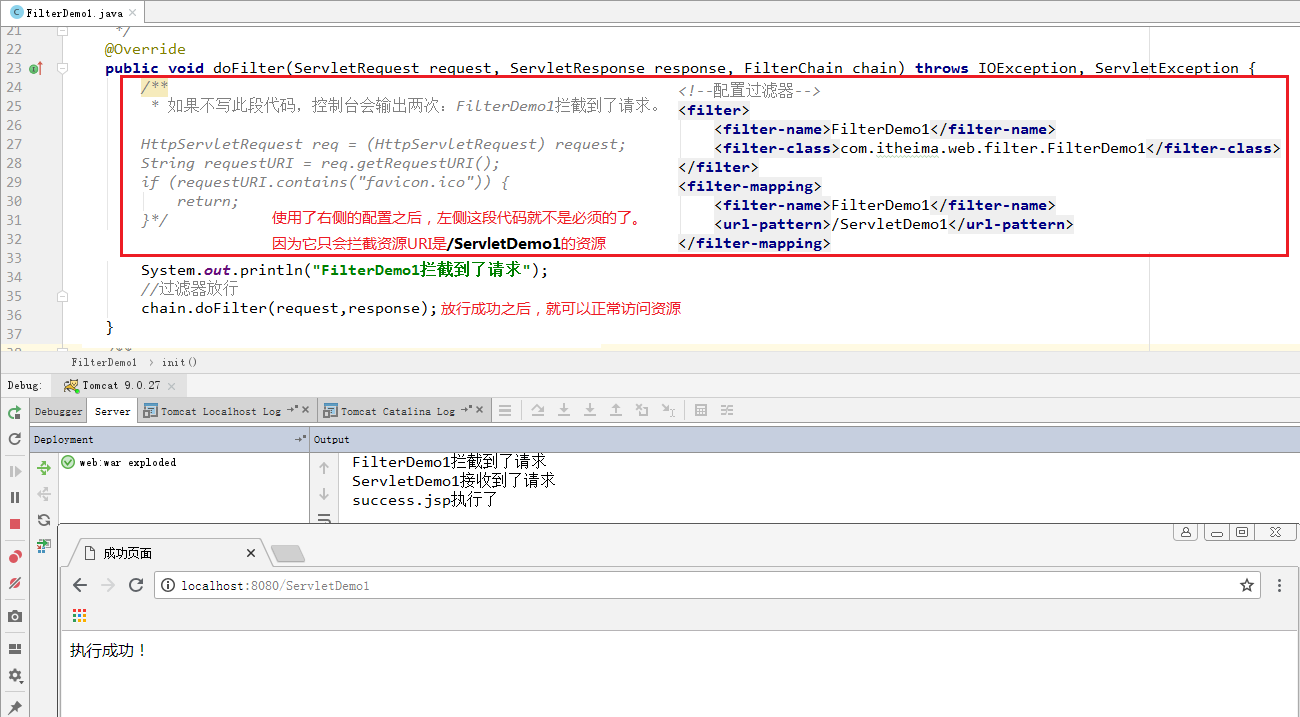
Task: Open Evaluate Expression calculator icon
Action: 701,410
